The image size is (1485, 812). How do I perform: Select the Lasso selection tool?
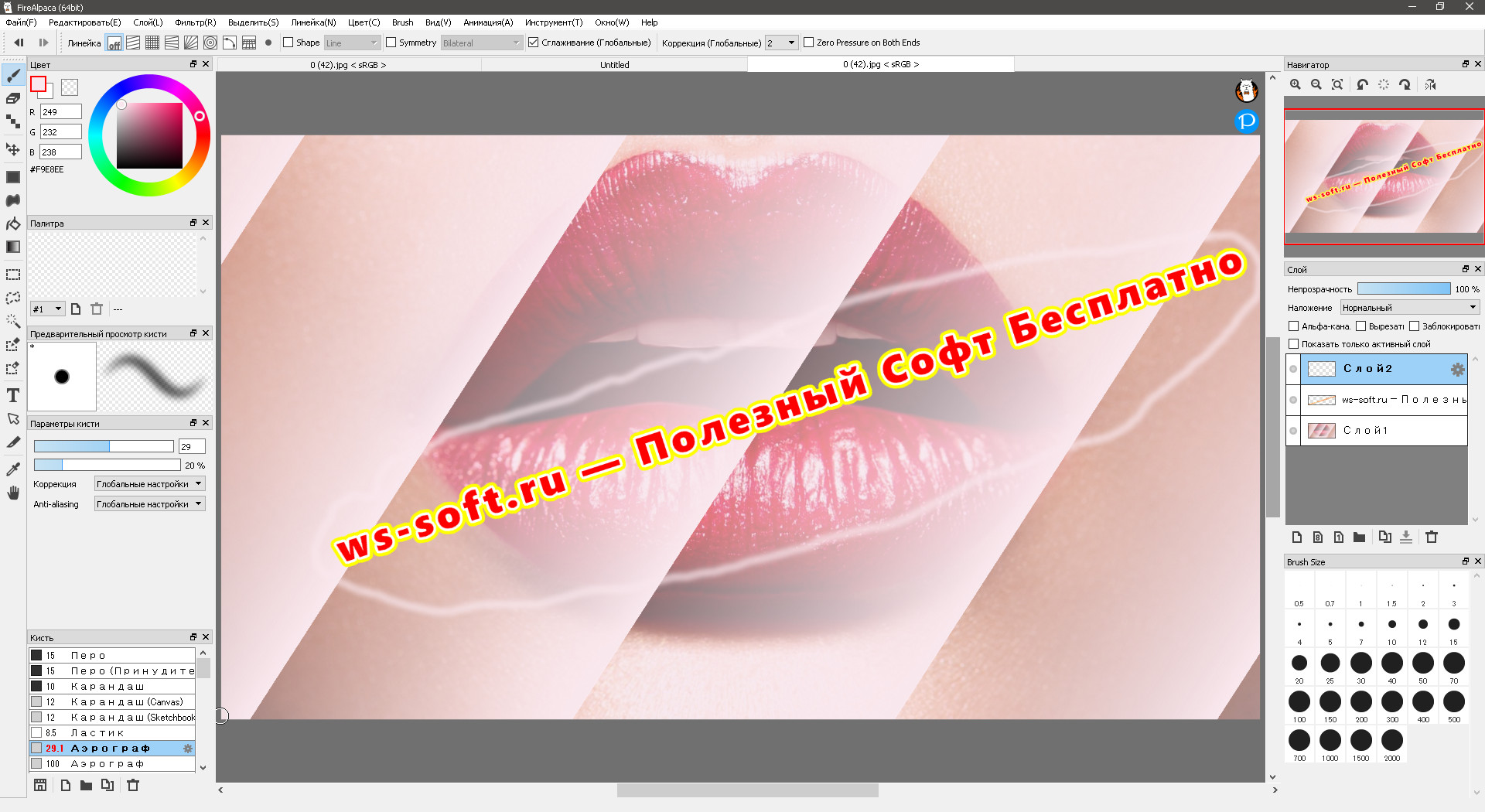13,298
